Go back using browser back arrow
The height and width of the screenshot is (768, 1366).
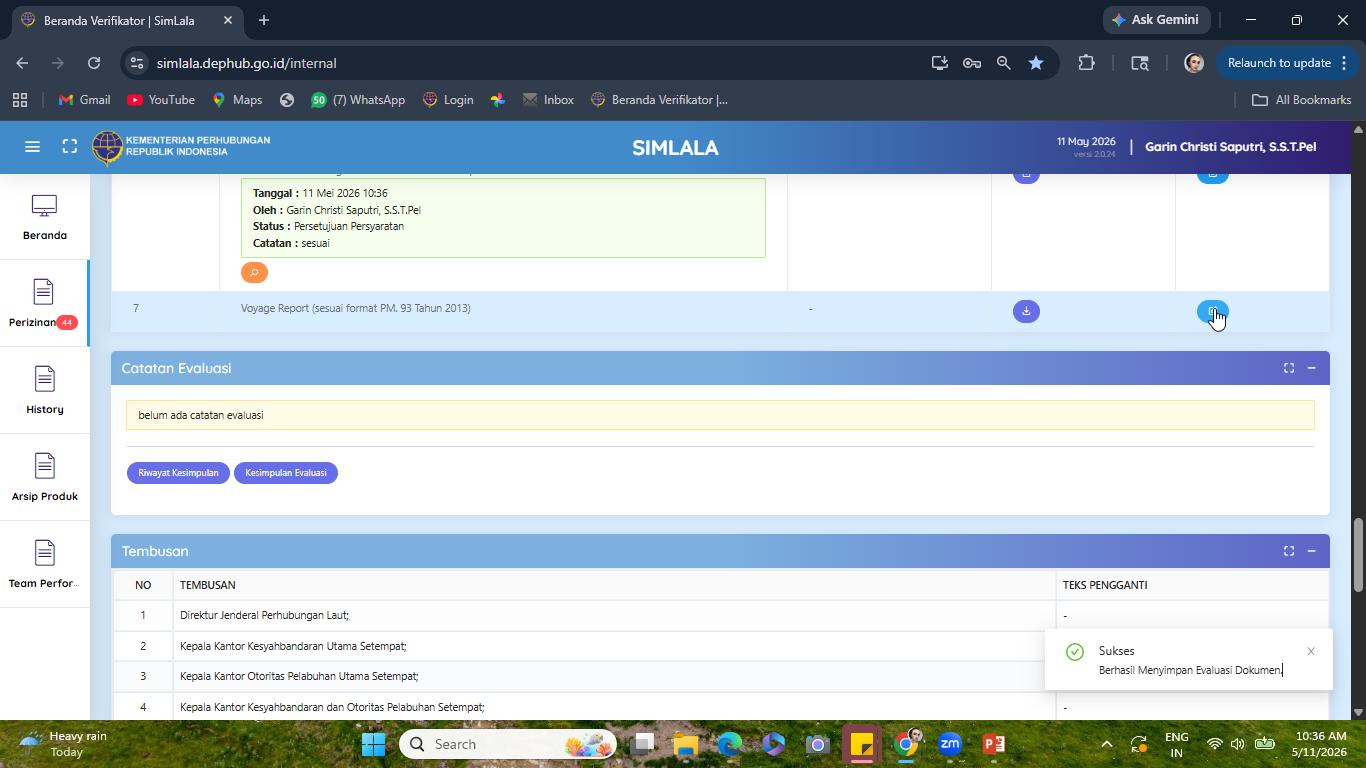coord(22,63)
